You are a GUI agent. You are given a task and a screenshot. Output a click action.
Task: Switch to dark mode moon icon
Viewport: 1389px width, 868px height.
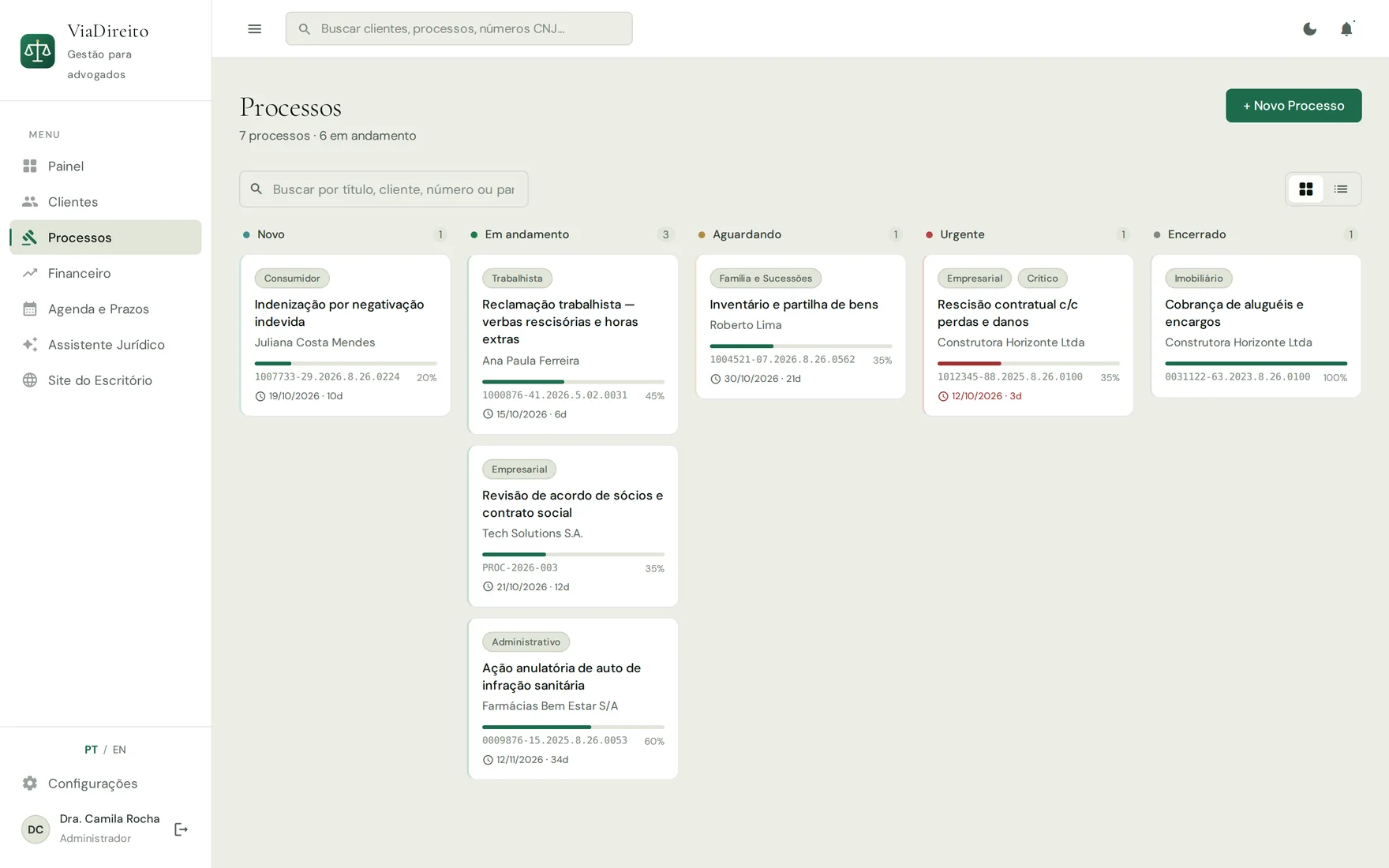coord(1309,29)
